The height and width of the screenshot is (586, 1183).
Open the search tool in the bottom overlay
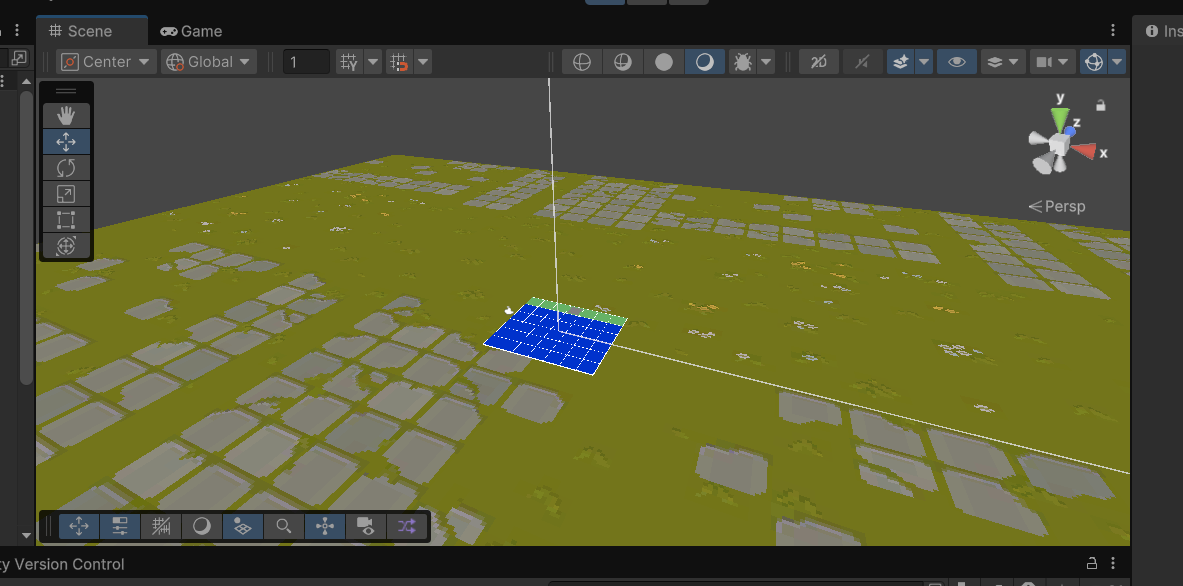(283, 526)
